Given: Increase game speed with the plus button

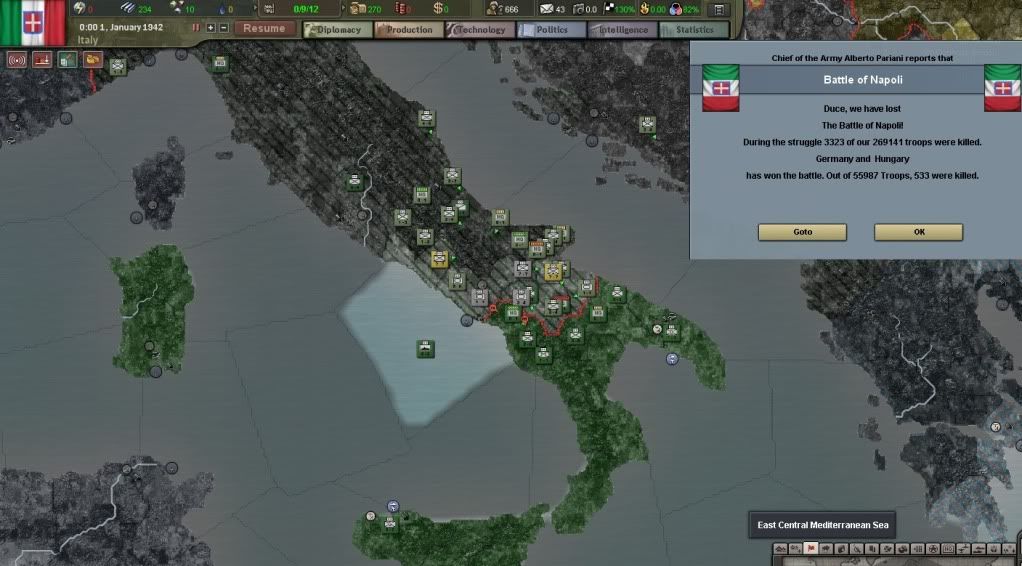Looking at the screenshot, I should pyautogui.click(x=211, y=27).
